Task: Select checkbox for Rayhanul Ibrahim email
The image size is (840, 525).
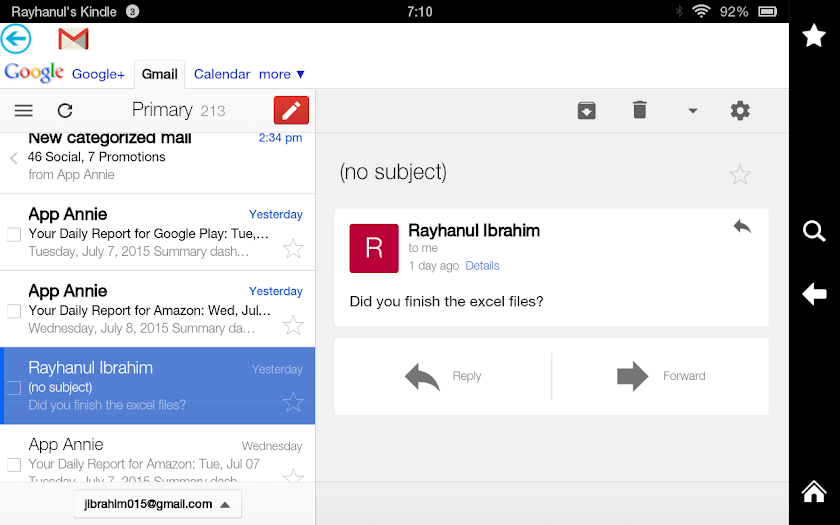Action: pos(14,388)
